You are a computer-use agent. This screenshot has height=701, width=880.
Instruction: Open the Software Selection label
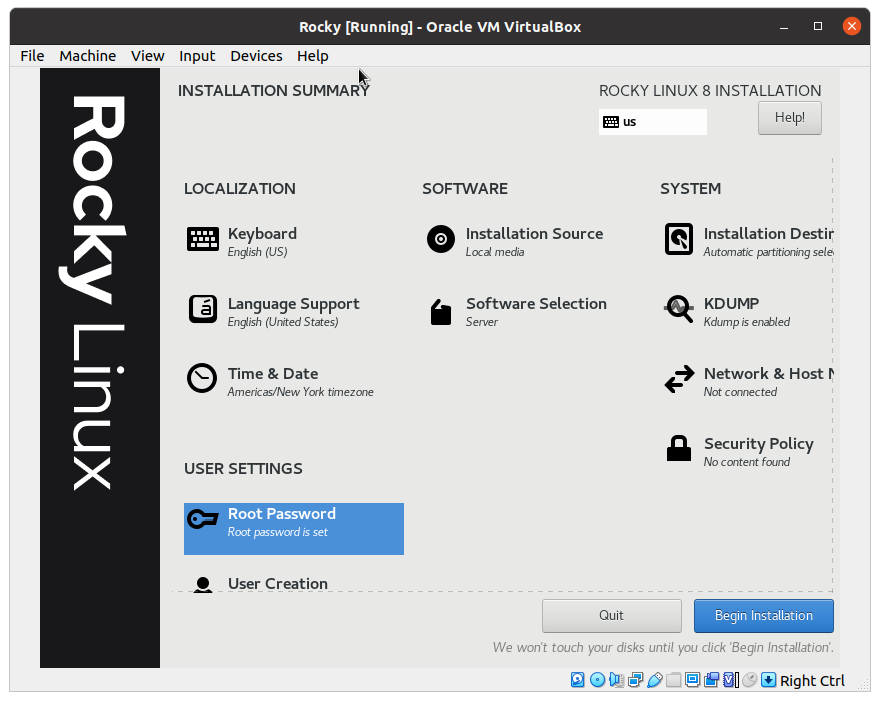[536, 304]
